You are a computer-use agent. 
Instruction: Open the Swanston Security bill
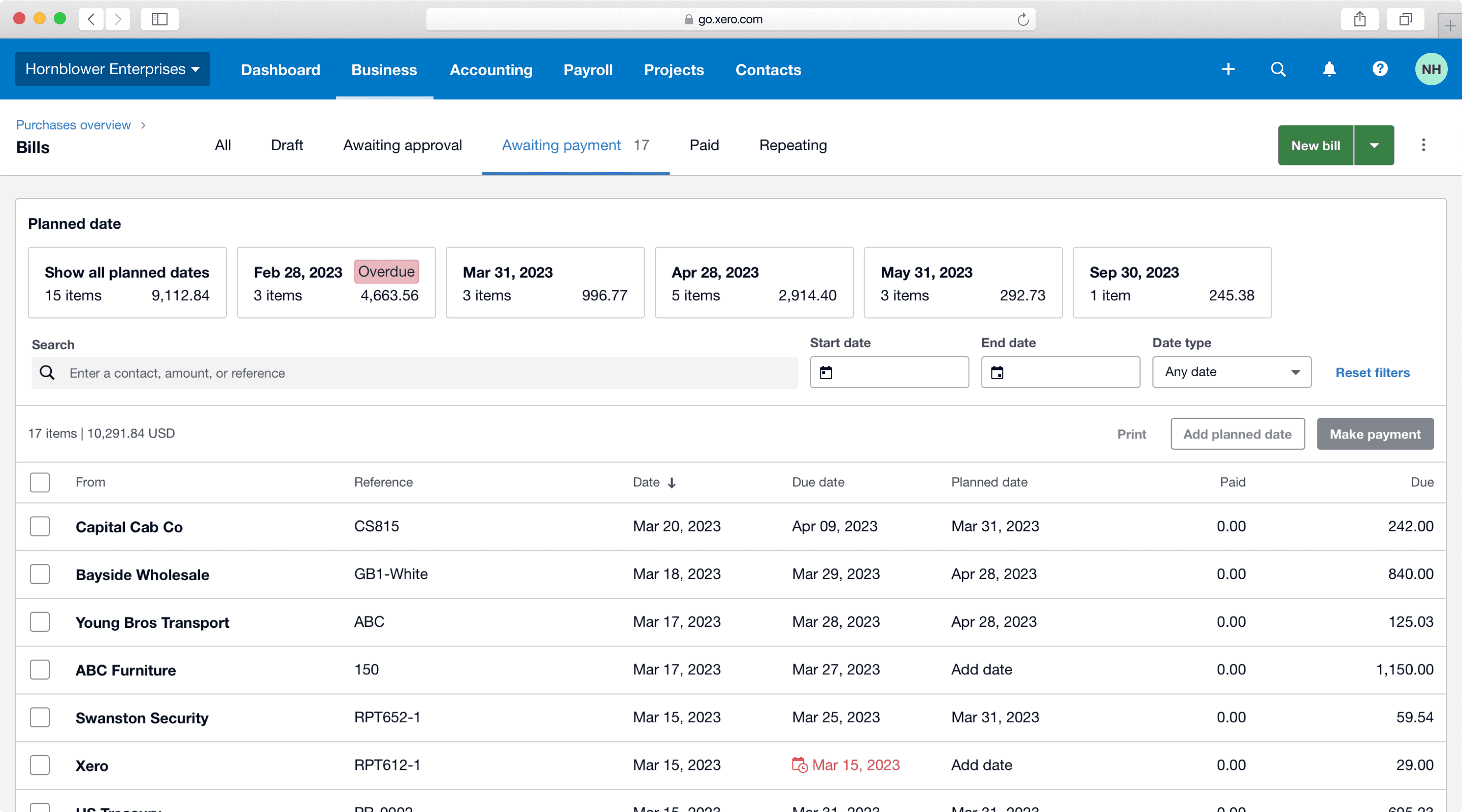pyautogui.click(x=142, y=718)
